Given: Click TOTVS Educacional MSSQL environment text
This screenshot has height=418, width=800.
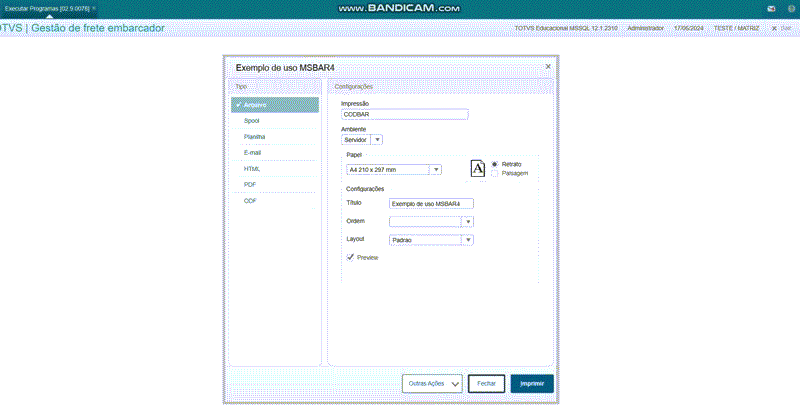Looking at the screenshot, I should coord(566,29).
